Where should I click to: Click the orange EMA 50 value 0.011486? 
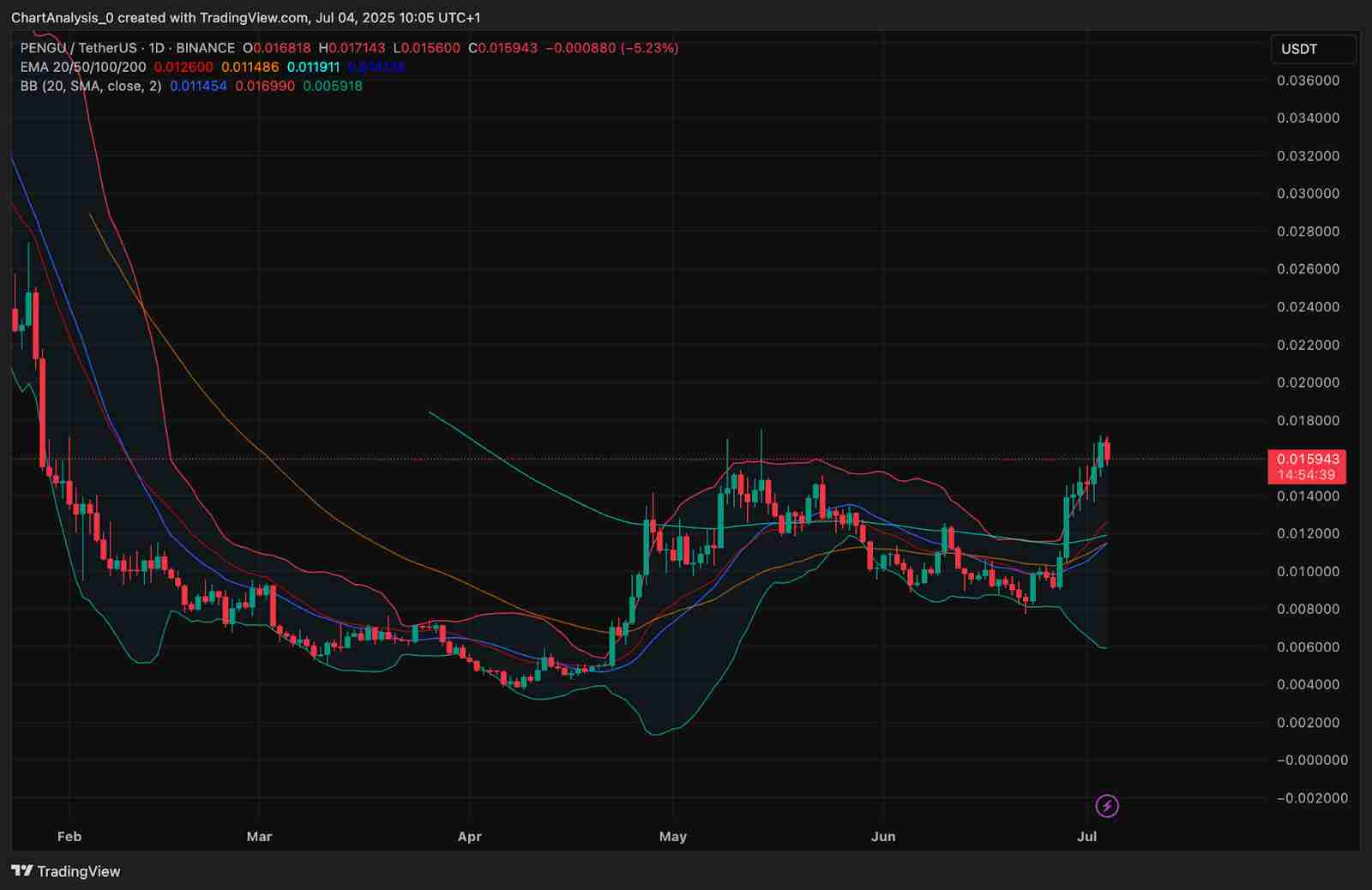(x=250, y=67)
